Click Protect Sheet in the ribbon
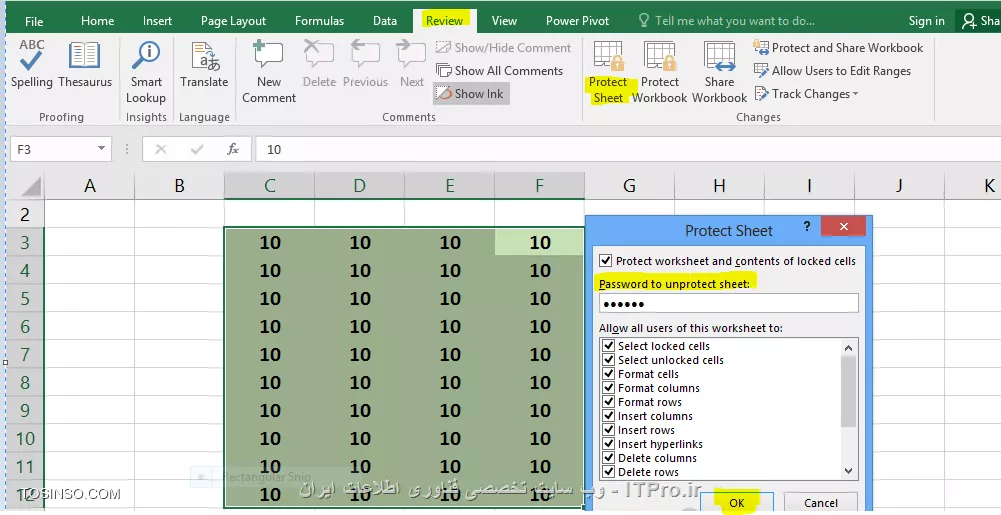 (x=608, y=71)
